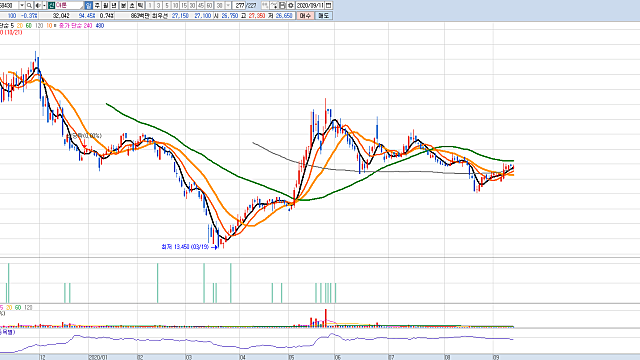Click the 60 label in volume panel legend
Screen dimensions: 640x360
coord(18,308)
